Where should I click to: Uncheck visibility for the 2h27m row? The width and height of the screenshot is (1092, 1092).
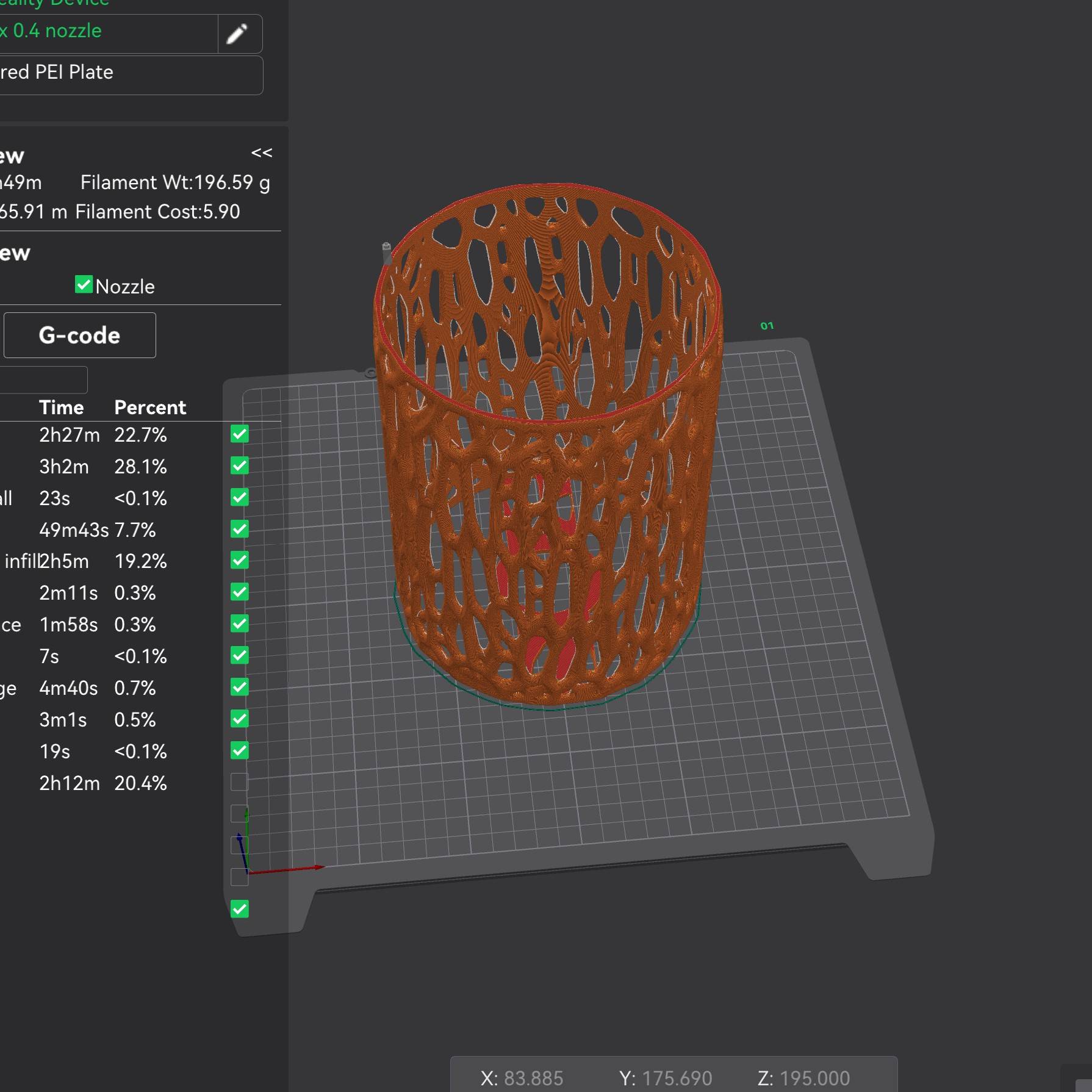240,434
